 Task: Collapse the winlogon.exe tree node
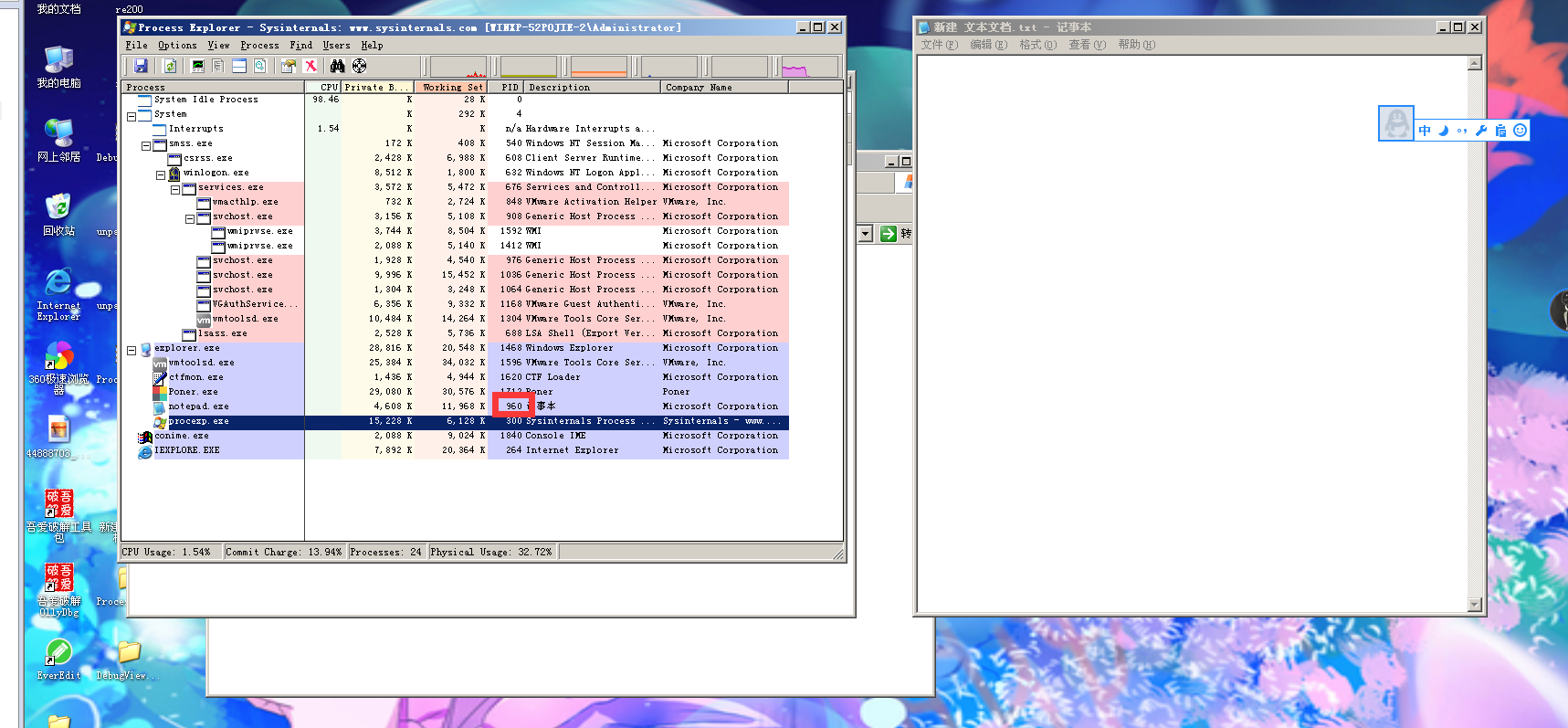(161, 175)
